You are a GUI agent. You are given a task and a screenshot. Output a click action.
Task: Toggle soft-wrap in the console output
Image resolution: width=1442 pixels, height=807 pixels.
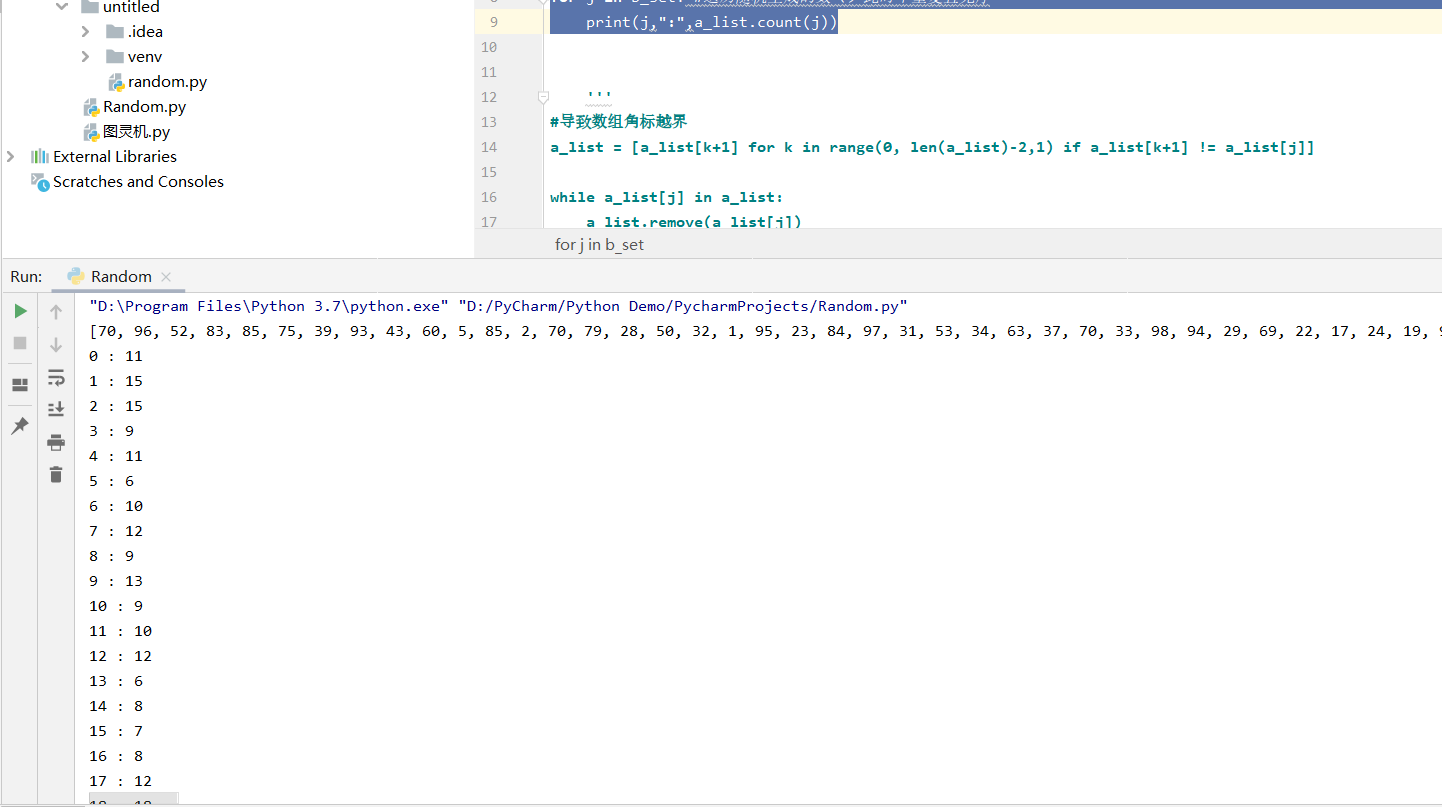[56, 377]
